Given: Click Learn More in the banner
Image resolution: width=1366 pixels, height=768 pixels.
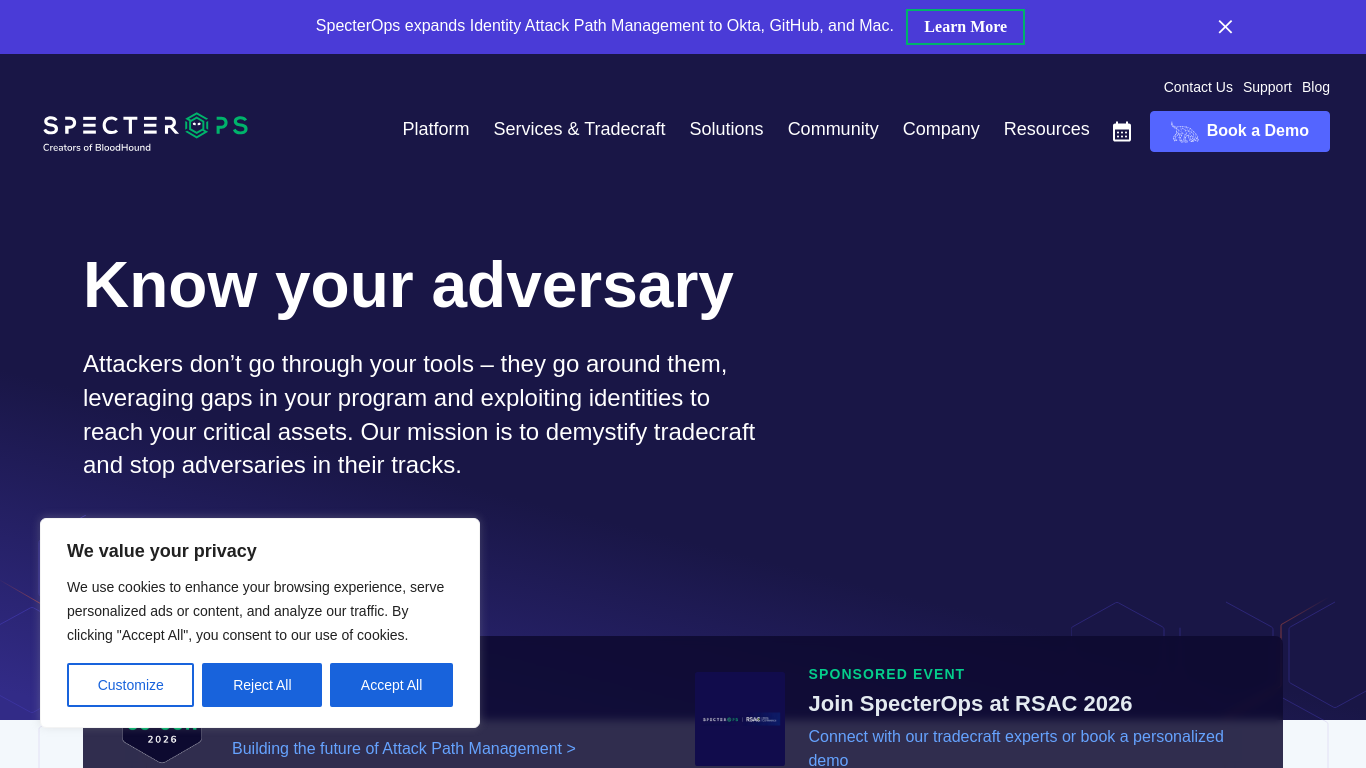Looking at the screenshot, I should [x=965, y=27].
